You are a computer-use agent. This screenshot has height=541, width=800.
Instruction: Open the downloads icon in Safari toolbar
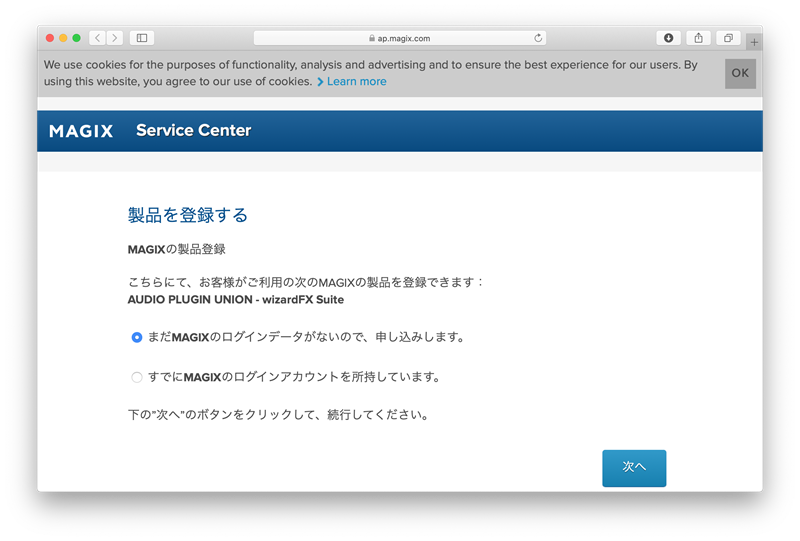[x=668, y=38]
